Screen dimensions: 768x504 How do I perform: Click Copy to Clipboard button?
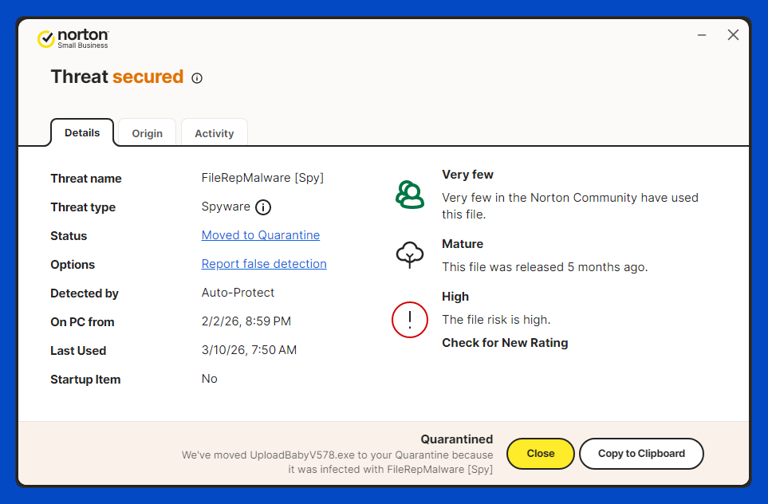click(x=641, y=454)
